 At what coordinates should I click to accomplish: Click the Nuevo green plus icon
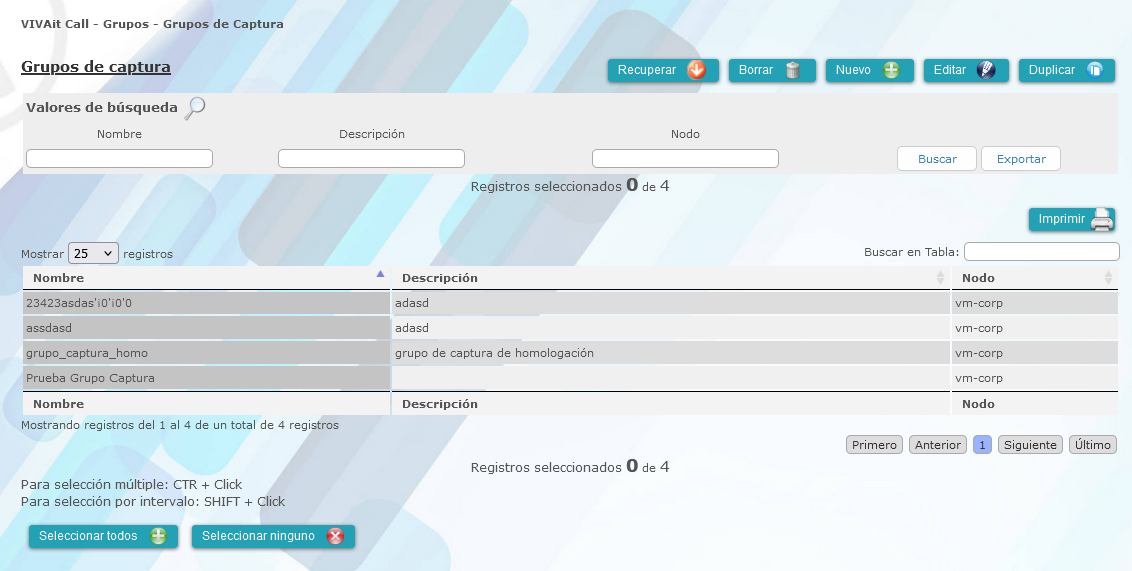coord(892,70)
